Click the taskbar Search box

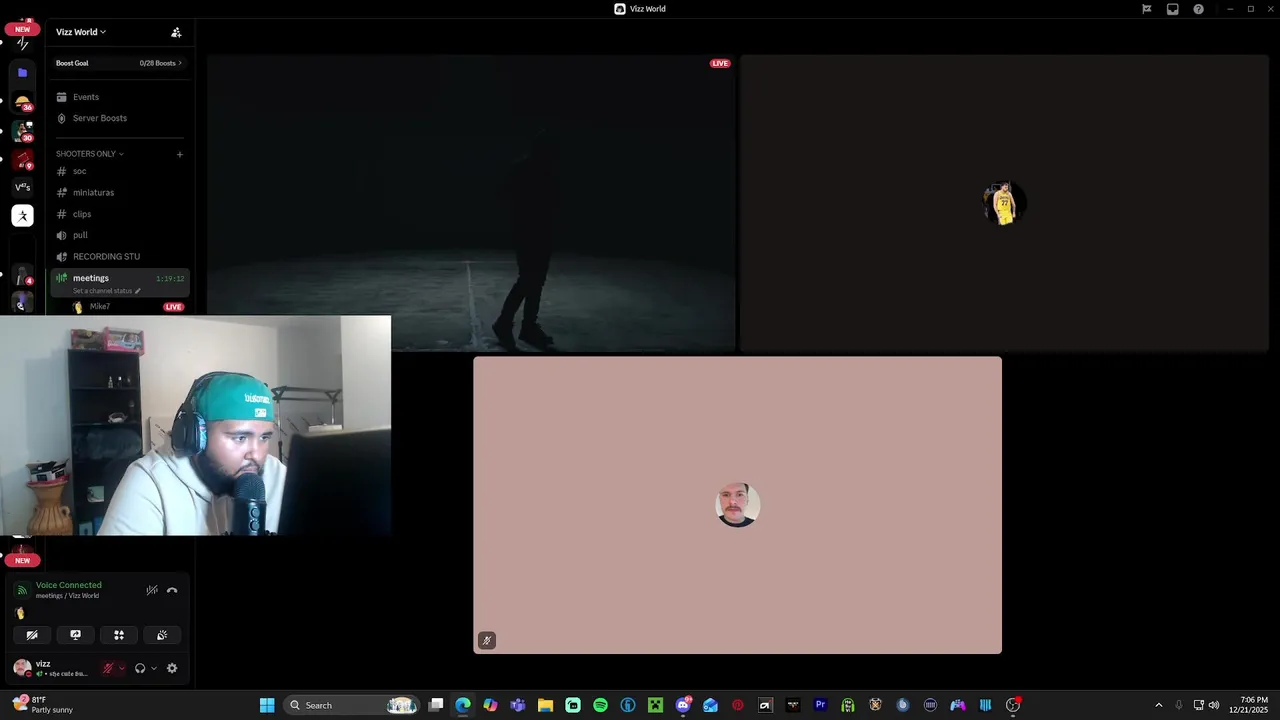pyautogui.click(x=351, y=705)
